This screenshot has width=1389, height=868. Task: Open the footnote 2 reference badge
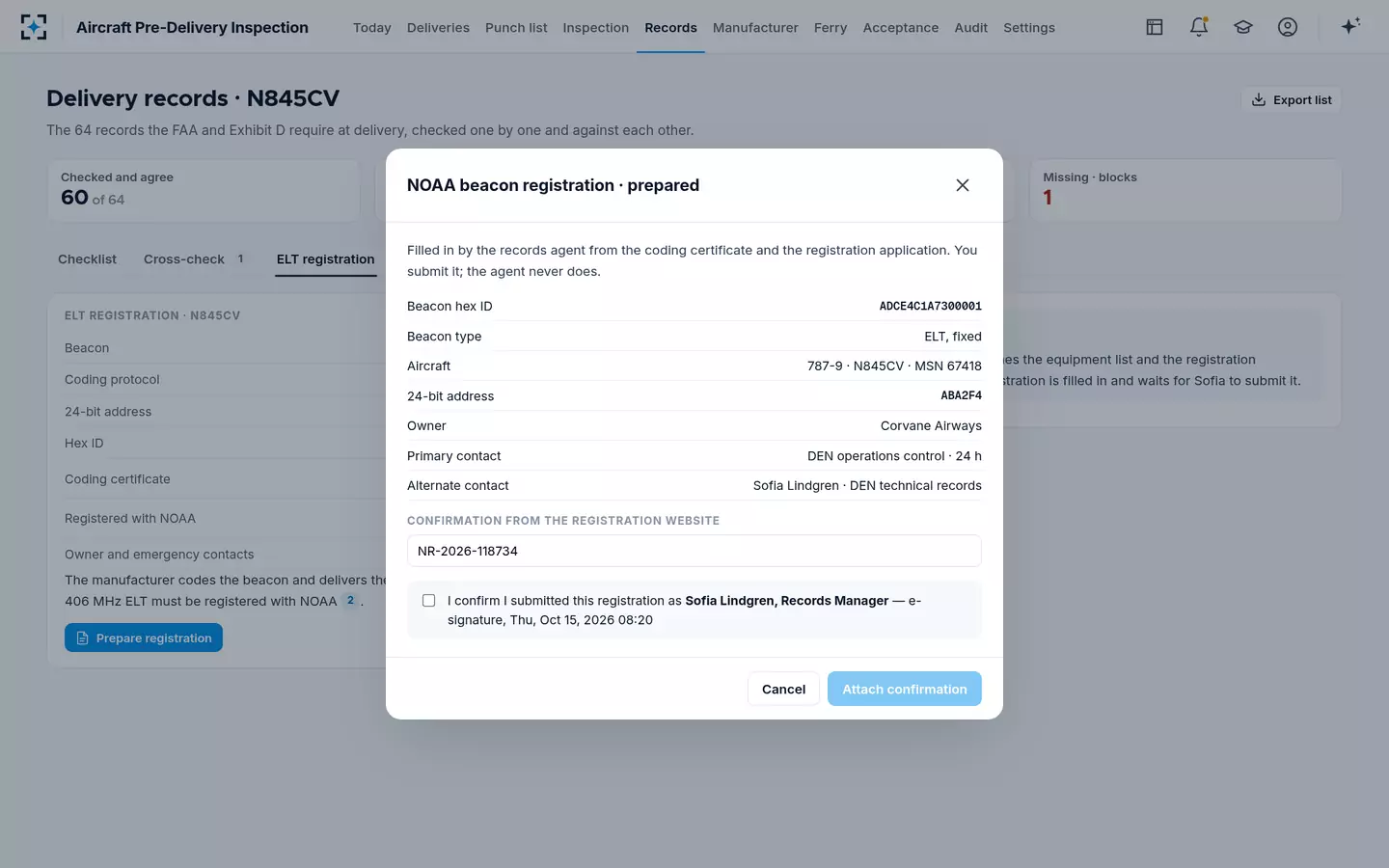(x=350, y=601)
